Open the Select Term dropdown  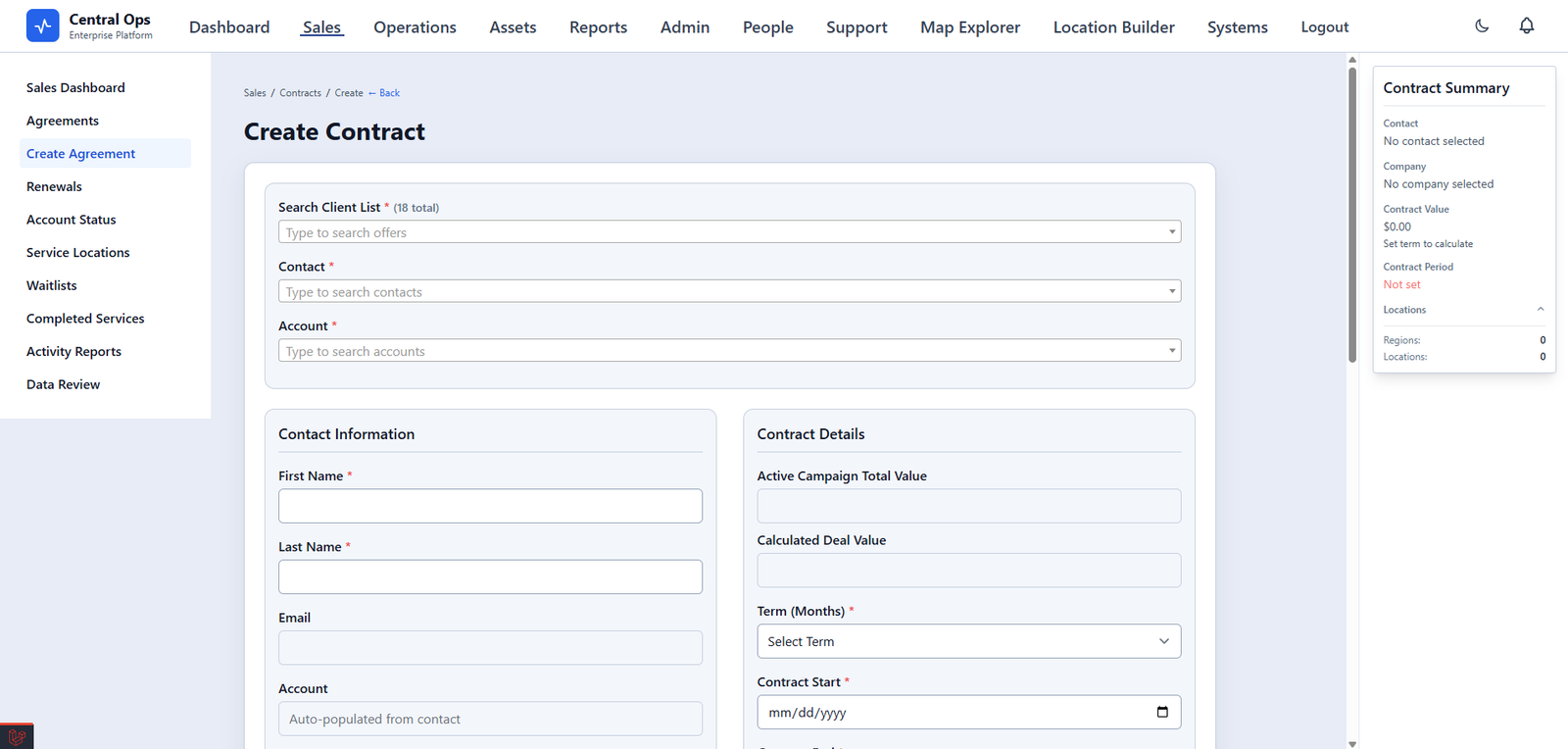[968, 641]
